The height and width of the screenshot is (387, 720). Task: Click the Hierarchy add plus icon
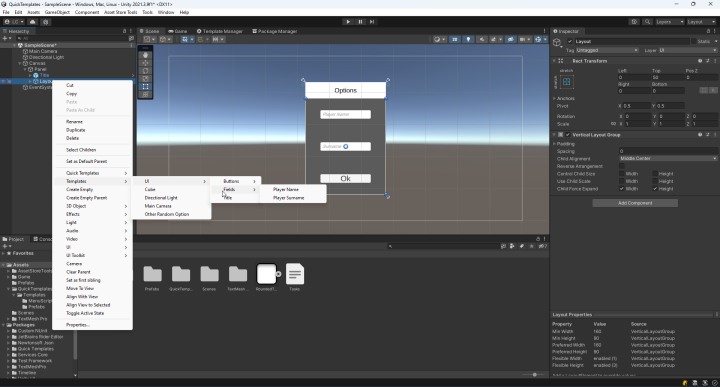(x=5, y=39)
